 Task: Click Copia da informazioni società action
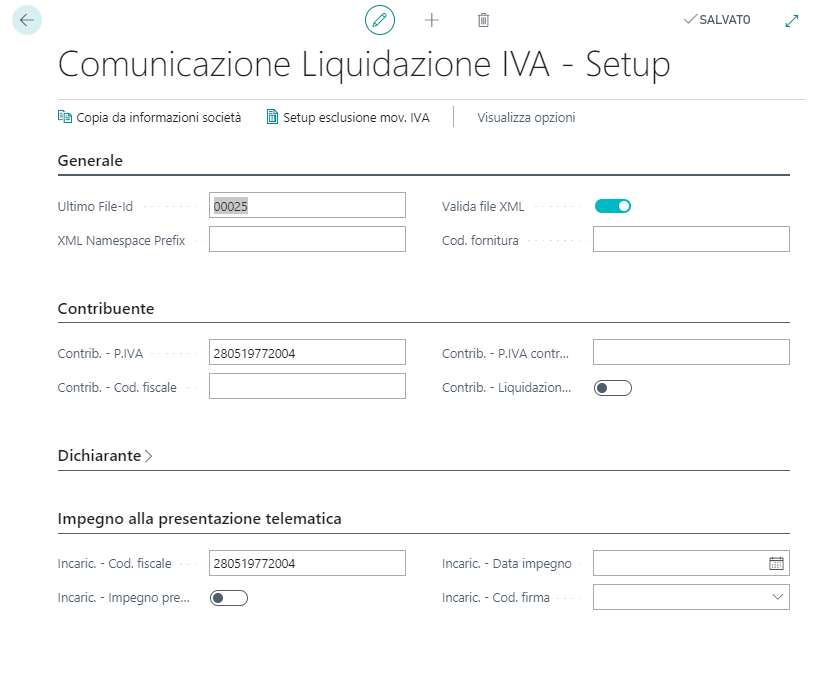(x=150, y=117)
